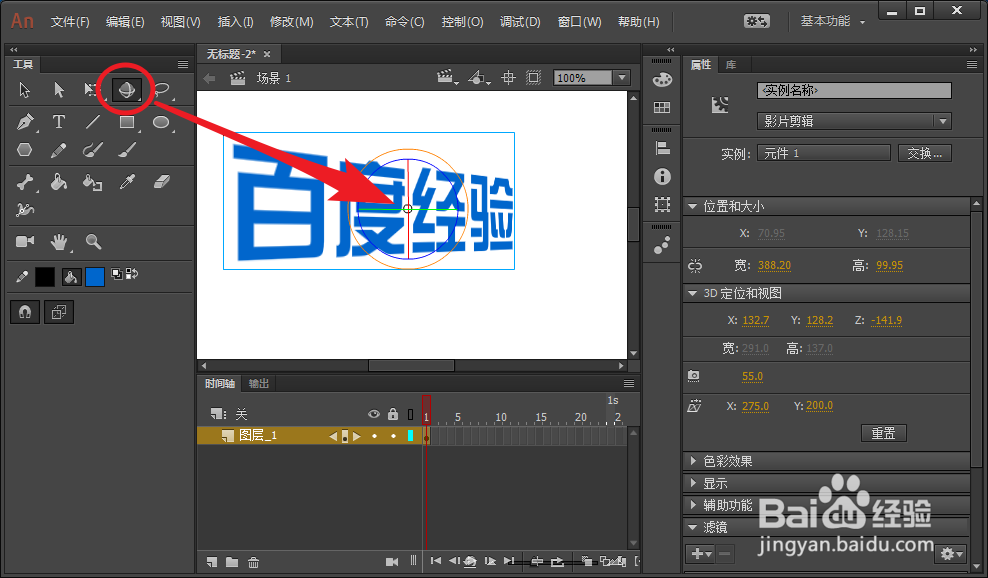The width and height of the screenshot is (988, 578).
Task: Delete layer with trash button
Action: point(253,562)
